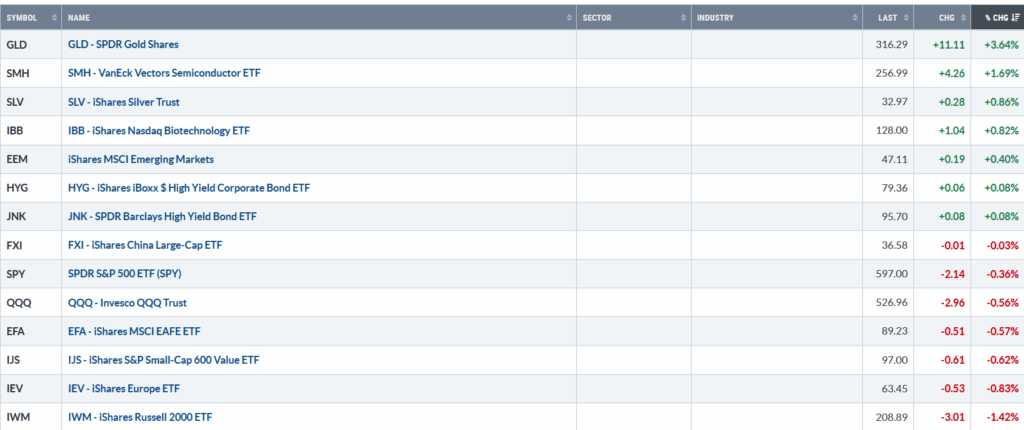Screen dimensions: 1024x430
Task: Select the GLD symbol cell
Action: pyautogui.click(x=31, y=44)
